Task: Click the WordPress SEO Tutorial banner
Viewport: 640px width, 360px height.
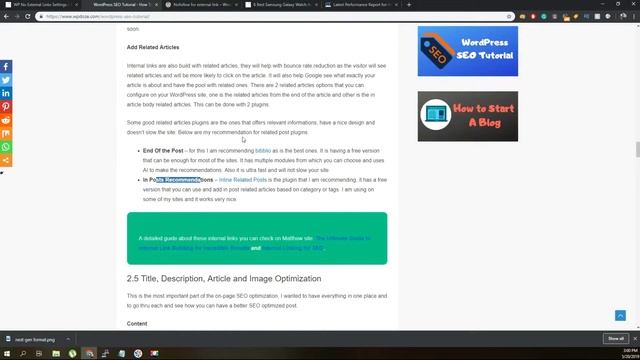Action: coord(468,51)
